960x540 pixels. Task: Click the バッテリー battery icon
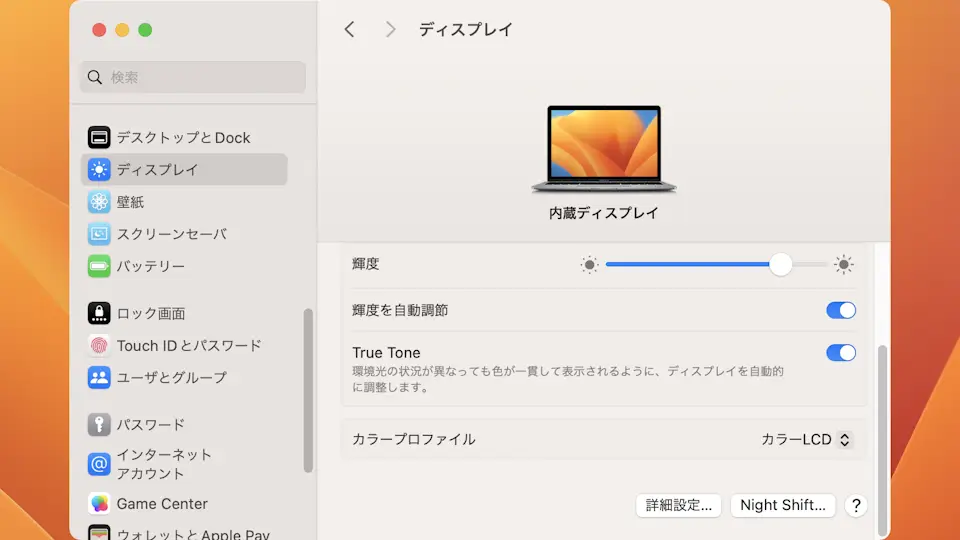tap(99, 266)
